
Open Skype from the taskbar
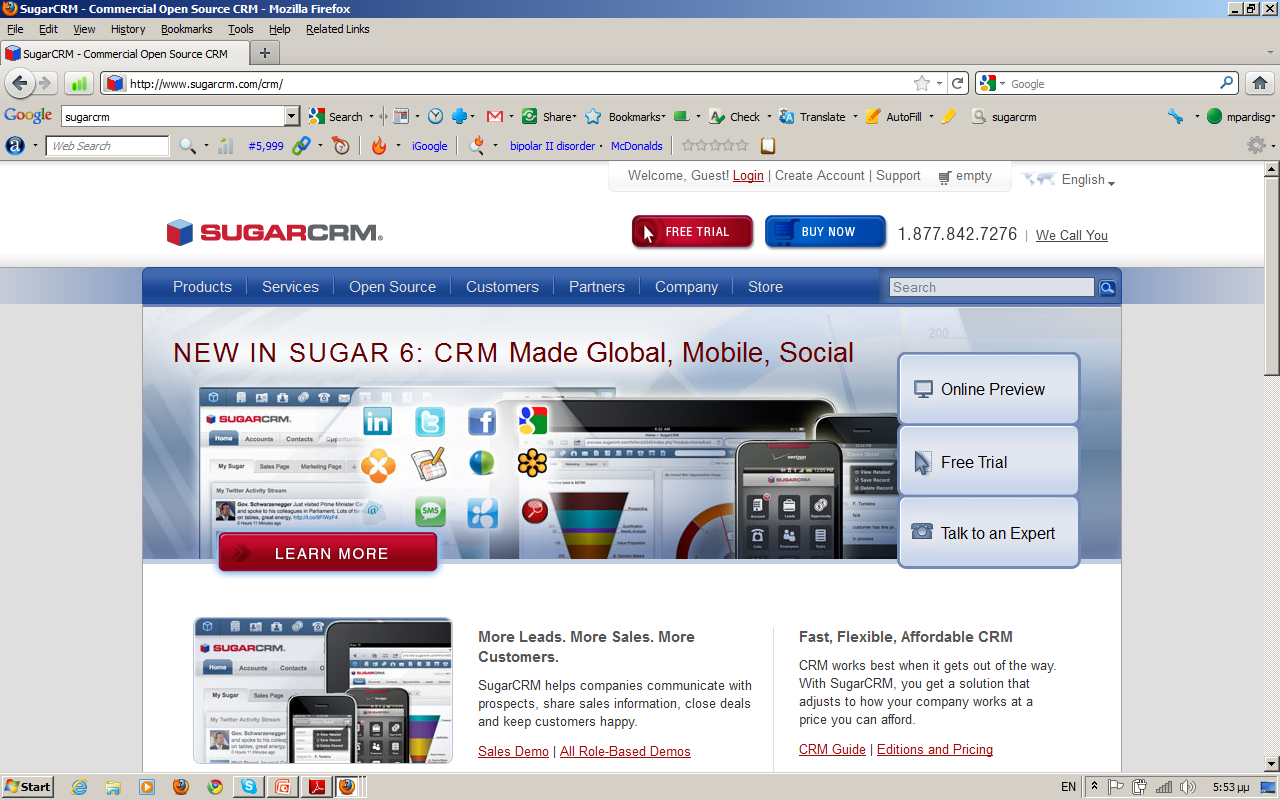coord(248,787)
